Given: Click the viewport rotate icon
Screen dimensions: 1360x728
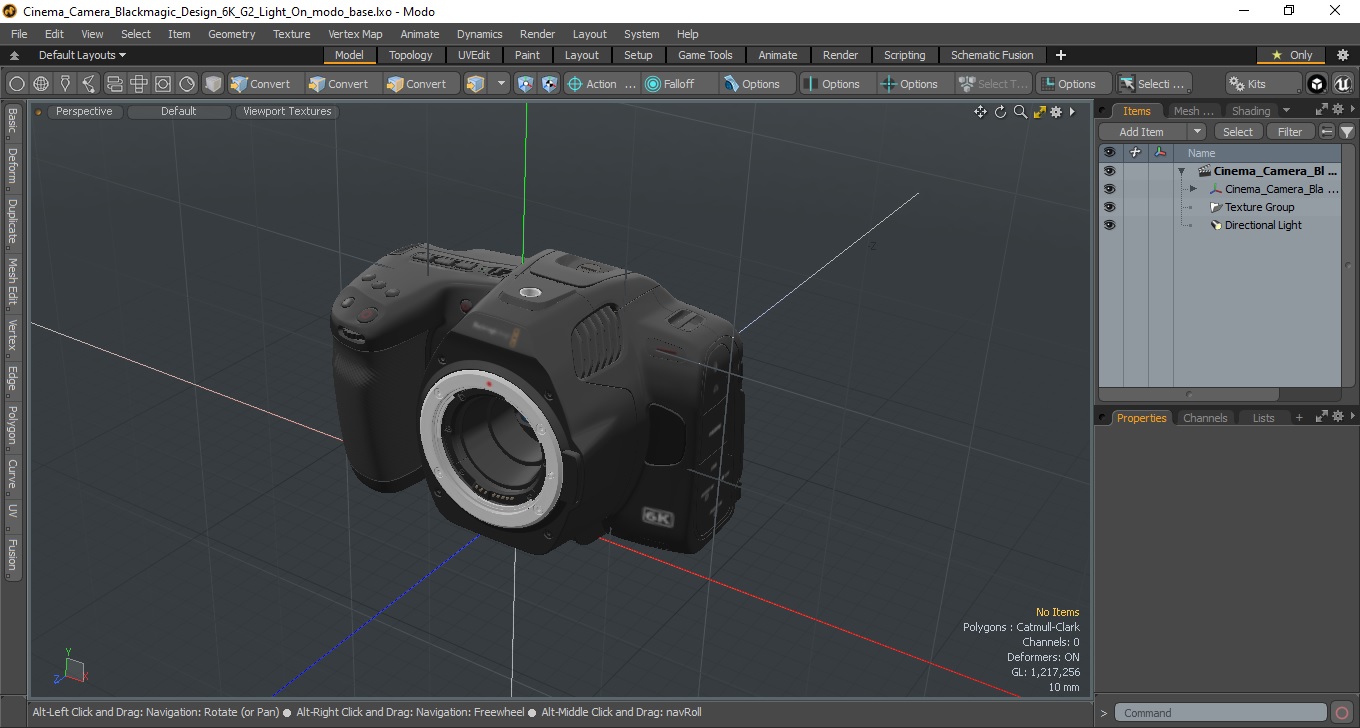Looking at the screenshot, I should 1000,112.
